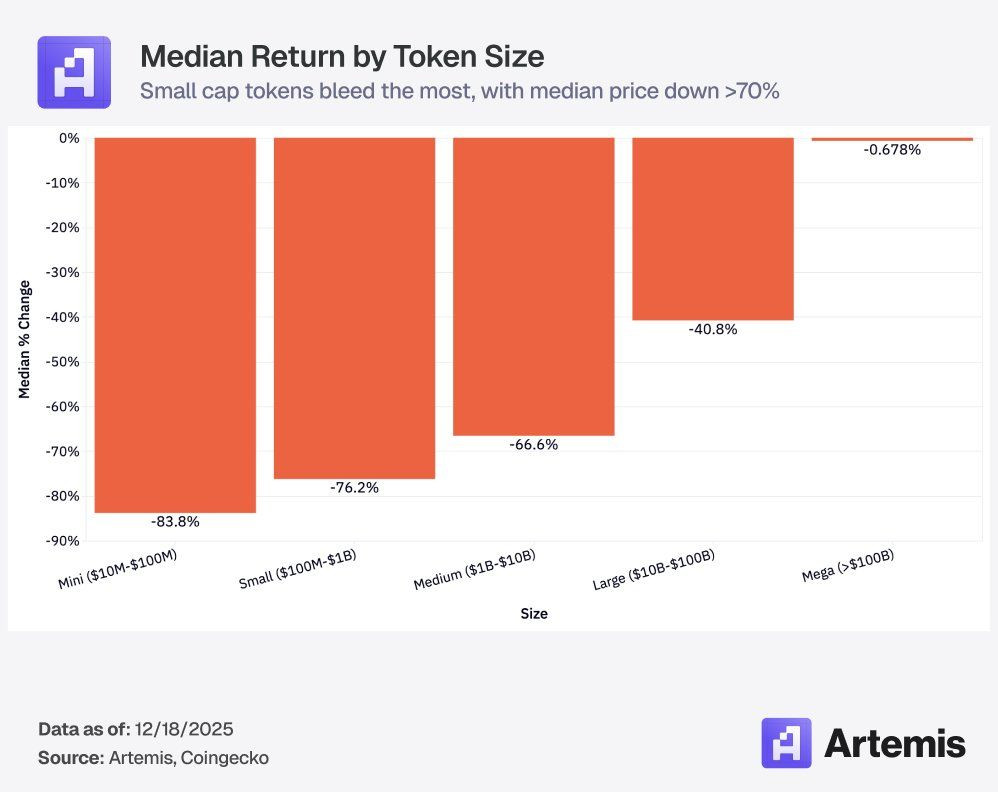Select the Large ($10B-$100B) bar

click(x=713, y=229)
